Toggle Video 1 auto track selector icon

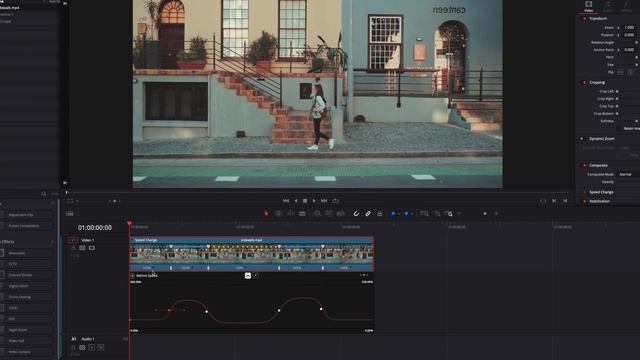point(82,248)
